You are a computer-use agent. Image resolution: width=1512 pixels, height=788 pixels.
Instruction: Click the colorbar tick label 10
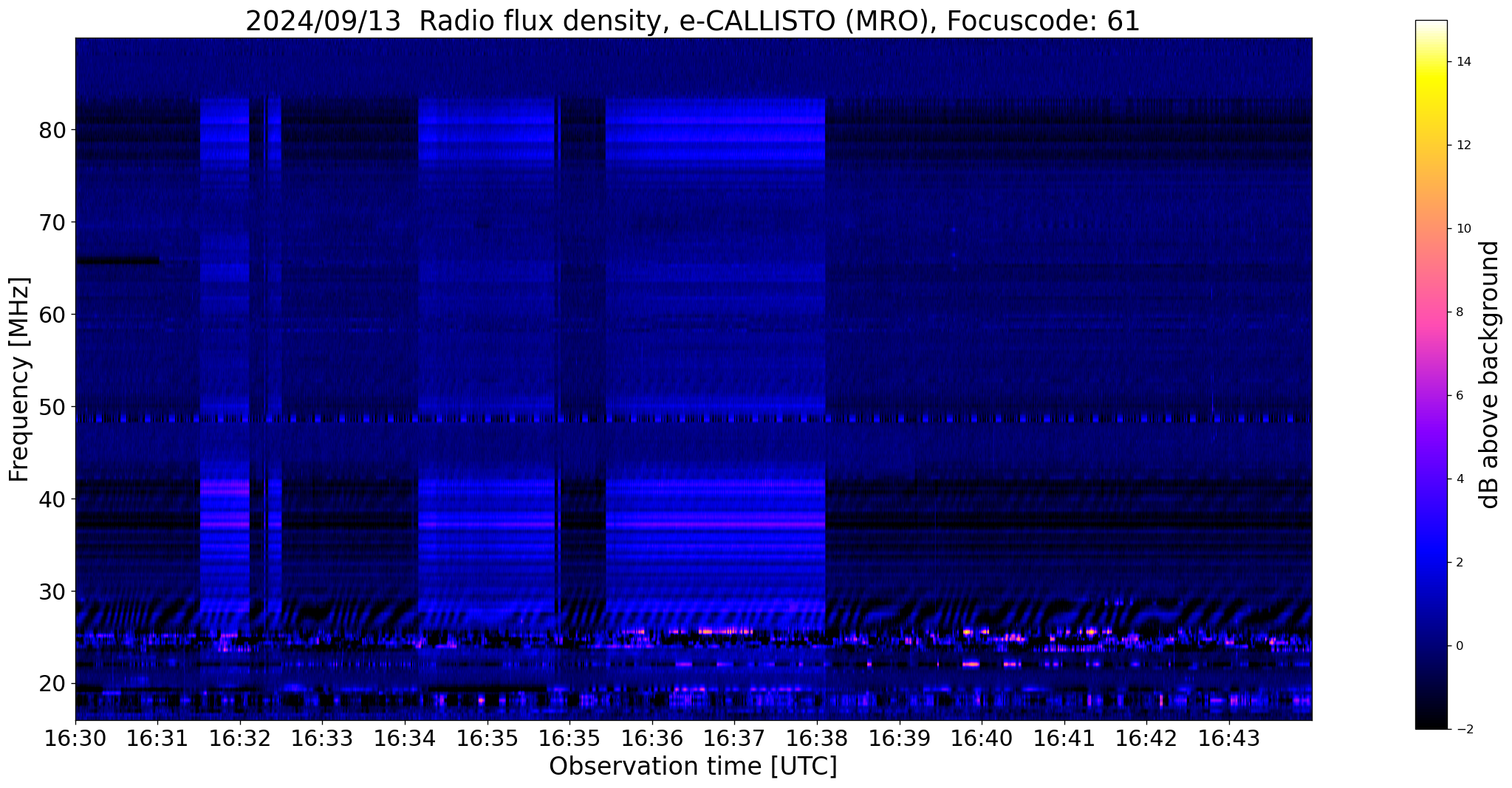click(x=1463, y=229)
